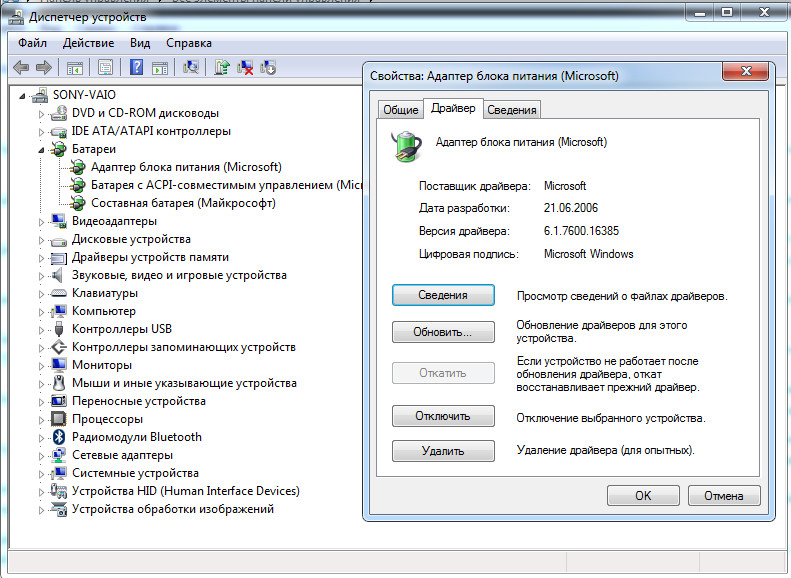Expand Контроллеры запоминающих устройств
This screenshot has width=791, height=578.
(41, 348)
